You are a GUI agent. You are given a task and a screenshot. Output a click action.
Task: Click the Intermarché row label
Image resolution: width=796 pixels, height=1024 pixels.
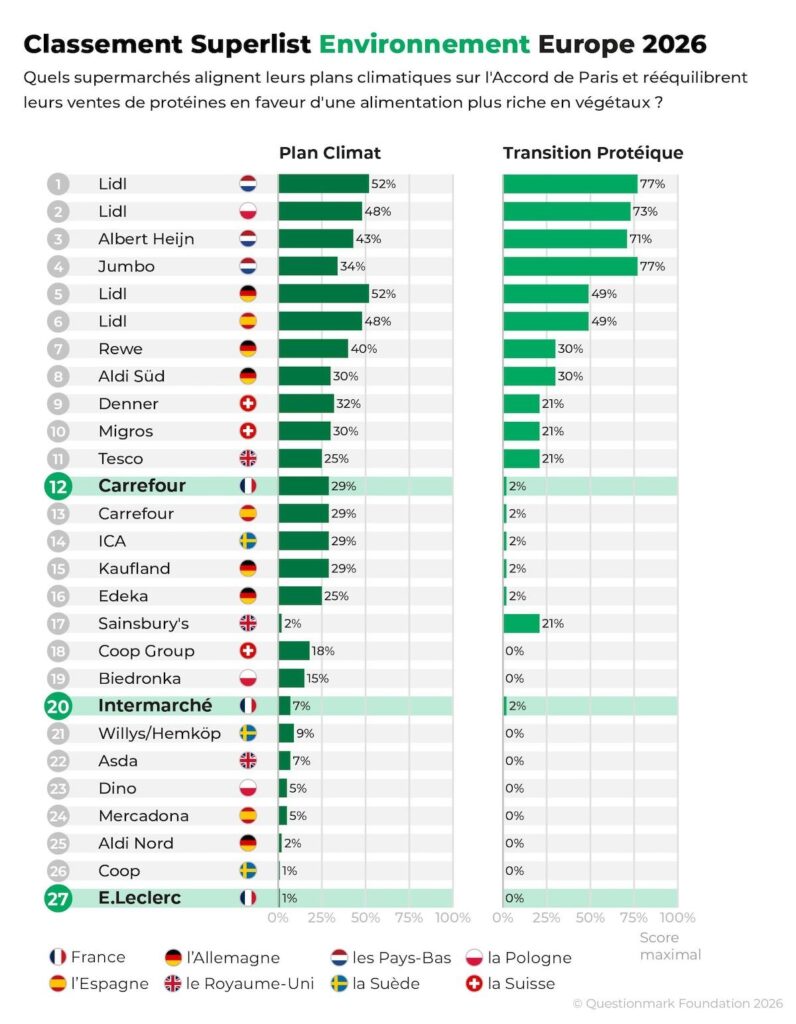[155, 706]
